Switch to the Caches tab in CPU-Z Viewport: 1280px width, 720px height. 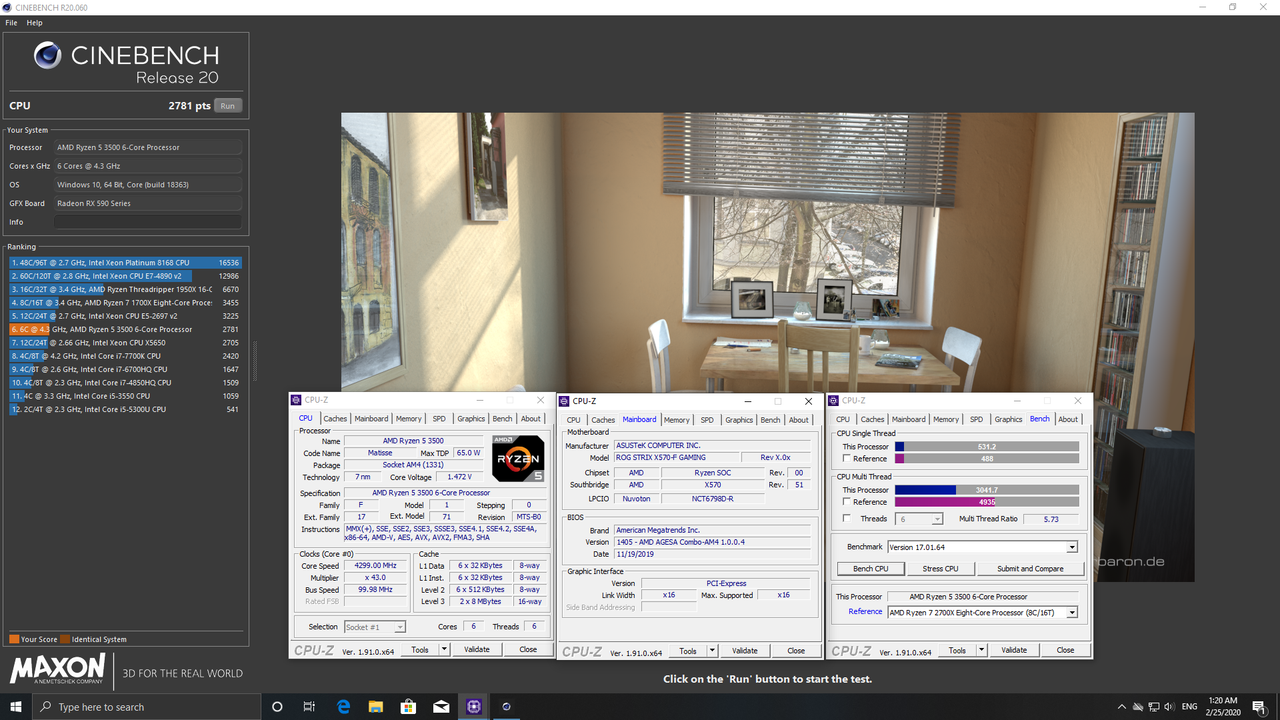pyautogui.click(x=335, y=418)
